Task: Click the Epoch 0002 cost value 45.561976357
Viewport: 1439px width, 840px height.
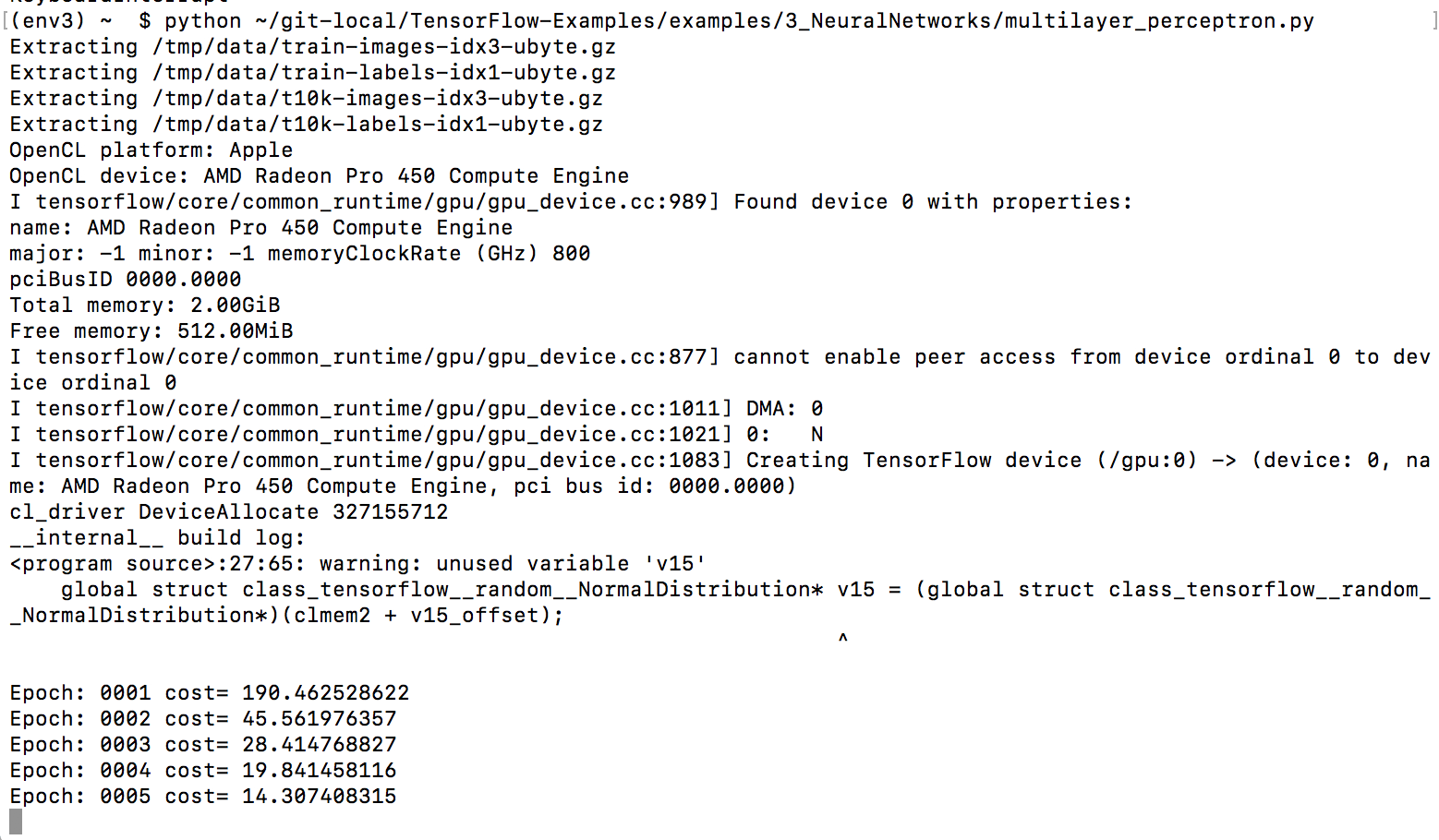Action: point(320,719)
